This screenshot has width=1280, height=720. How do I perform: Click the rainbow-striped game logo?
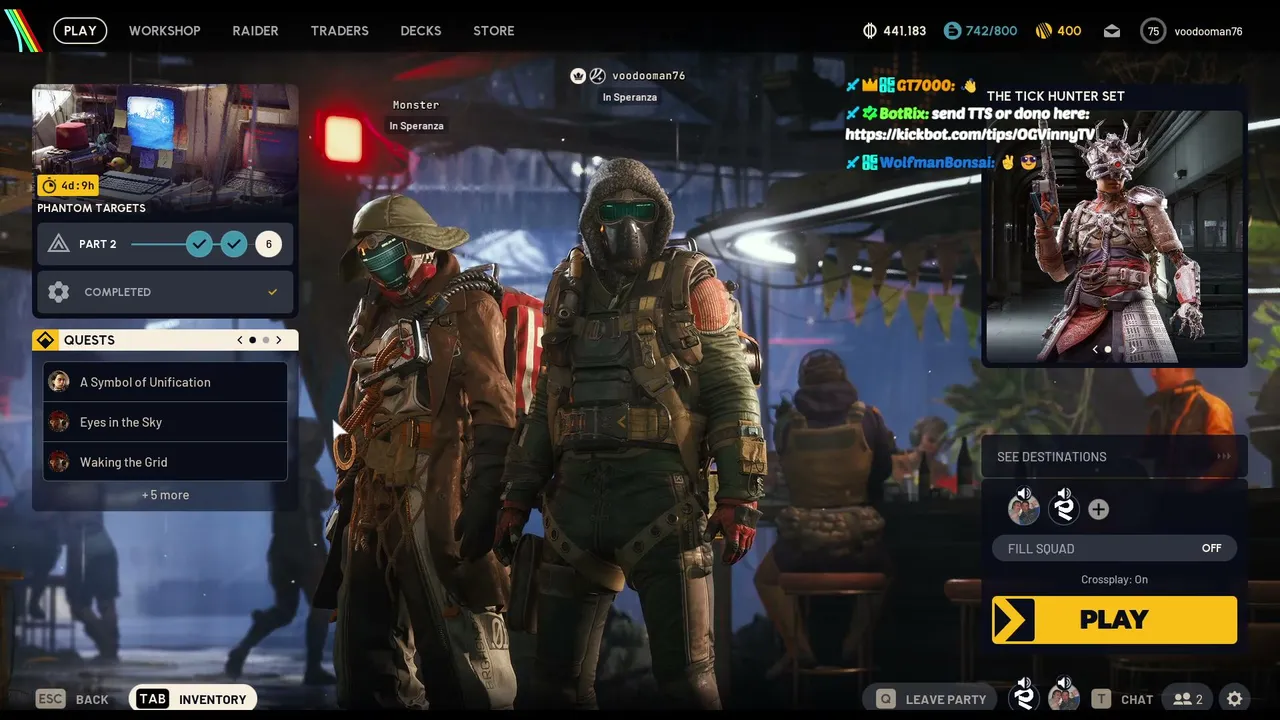(x=23, y=30)
